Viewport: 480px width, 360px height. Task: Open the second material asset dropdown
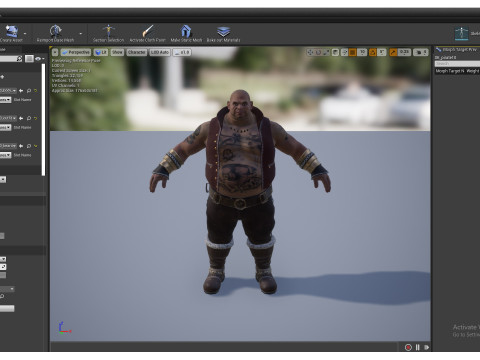tap(8, 118)
